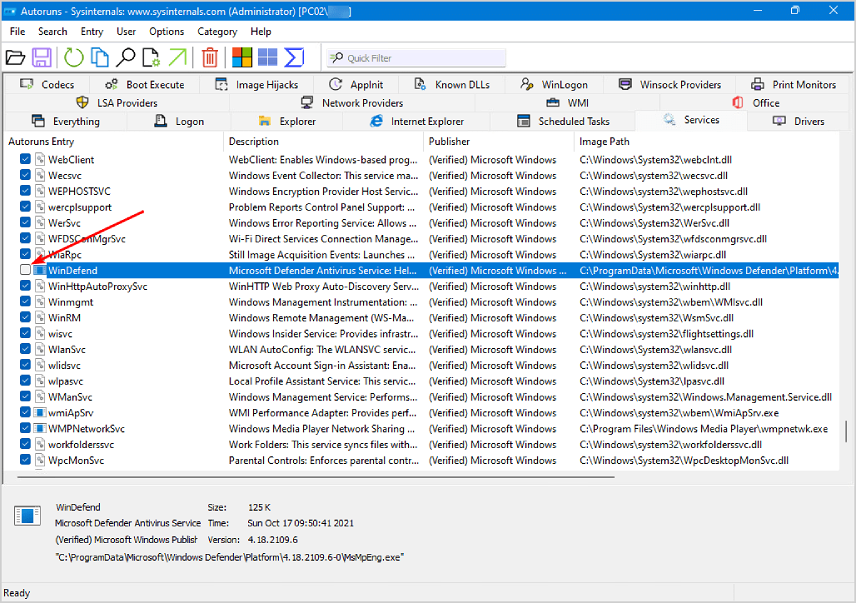The height and width of the screenshot is (603, 856).
Task: Click the vertical scrollbar thumb
Action: pyautogui.click(x=846, y=431)
